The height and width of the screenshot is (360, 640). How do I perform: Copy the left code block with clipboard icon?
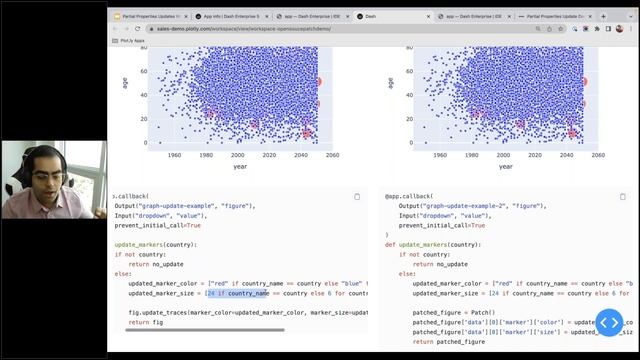click(357, 197)
